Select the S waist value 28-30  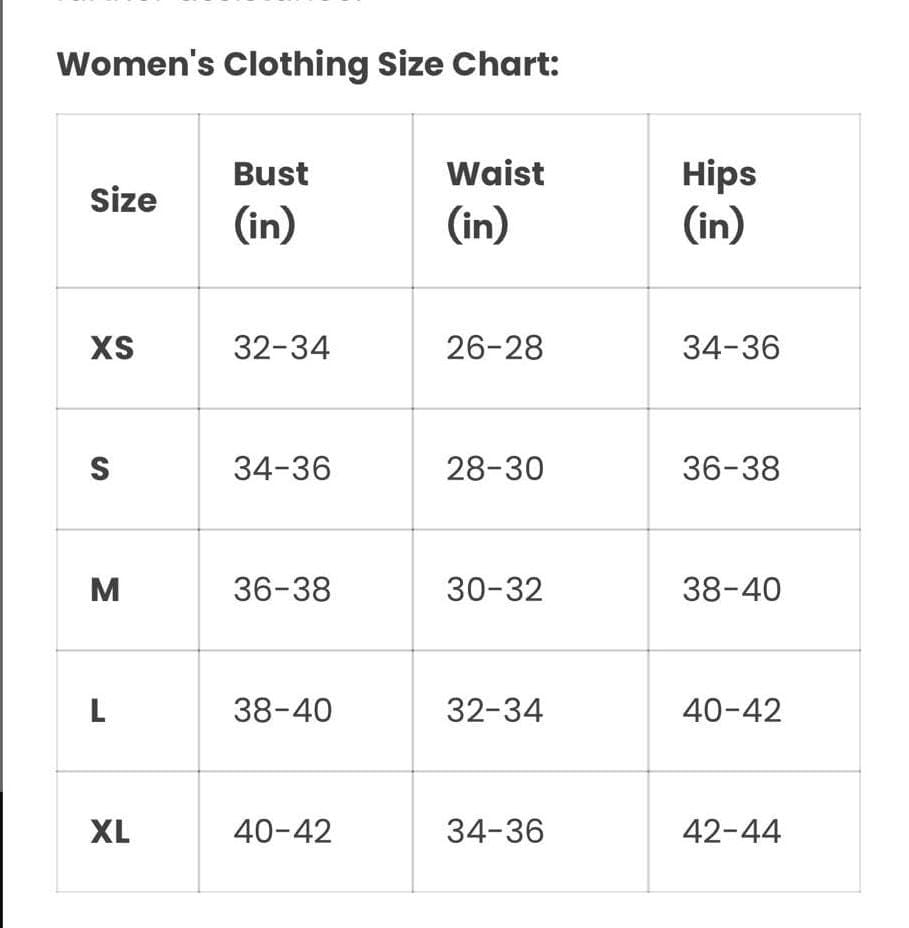coord(495,469)
